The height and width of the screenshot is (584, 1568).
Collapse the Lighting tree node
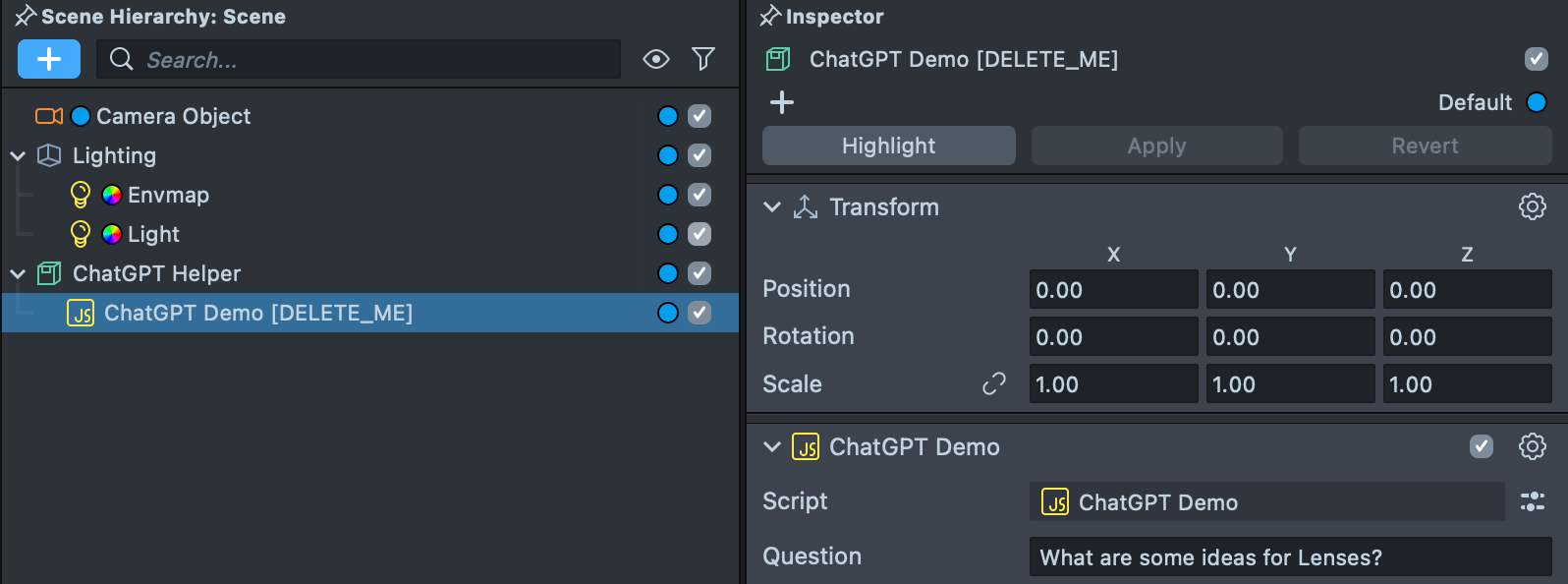point(18,155)
